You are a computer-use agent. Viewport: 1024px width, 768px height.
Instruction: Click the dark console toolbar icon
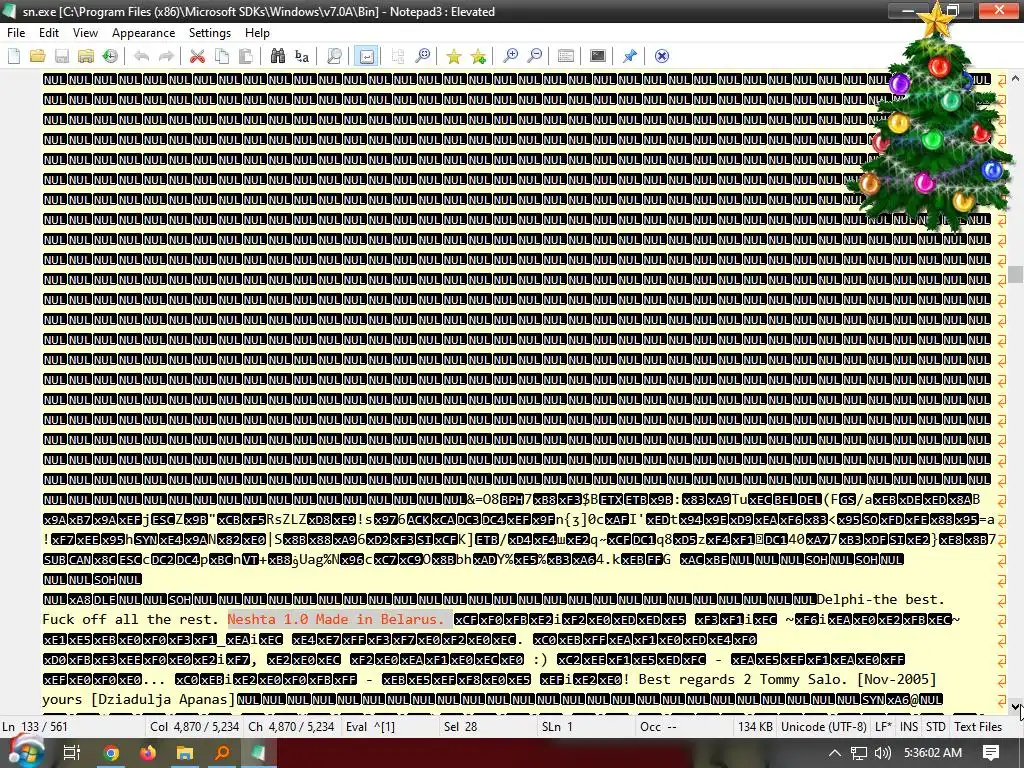coord(598,56)
